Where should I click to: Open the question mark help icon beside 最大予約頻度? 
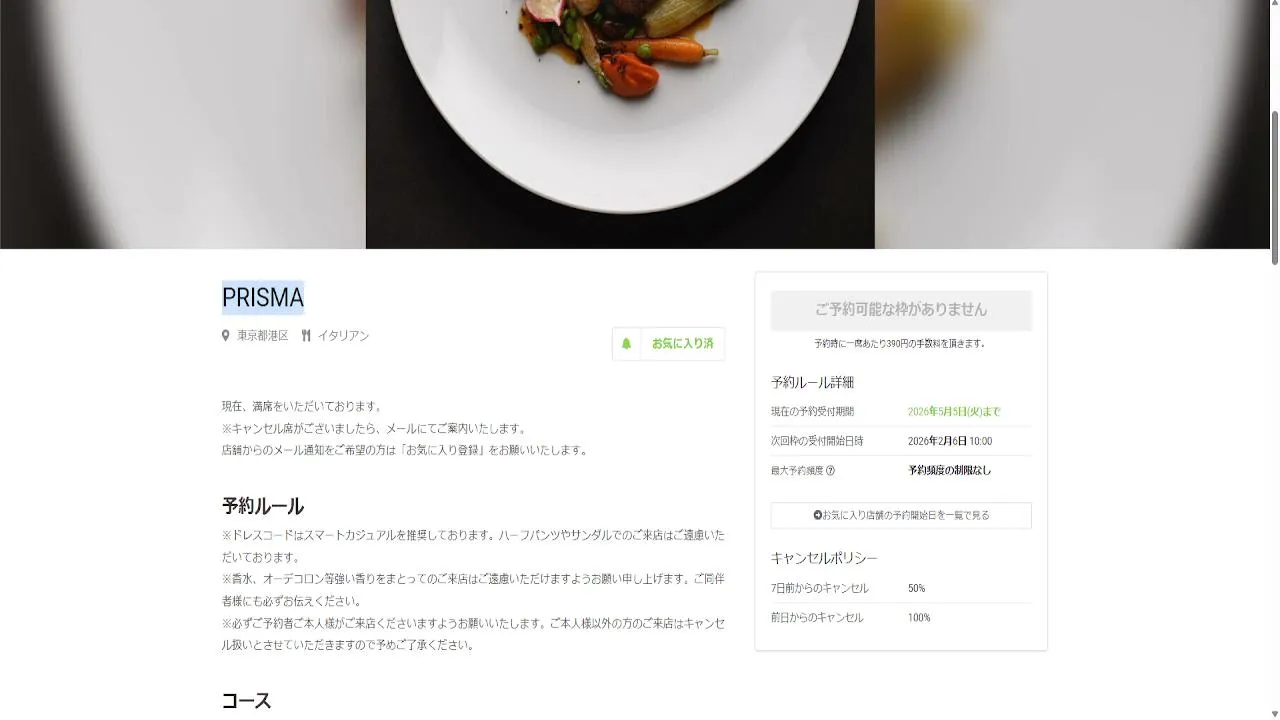[830, 470]
